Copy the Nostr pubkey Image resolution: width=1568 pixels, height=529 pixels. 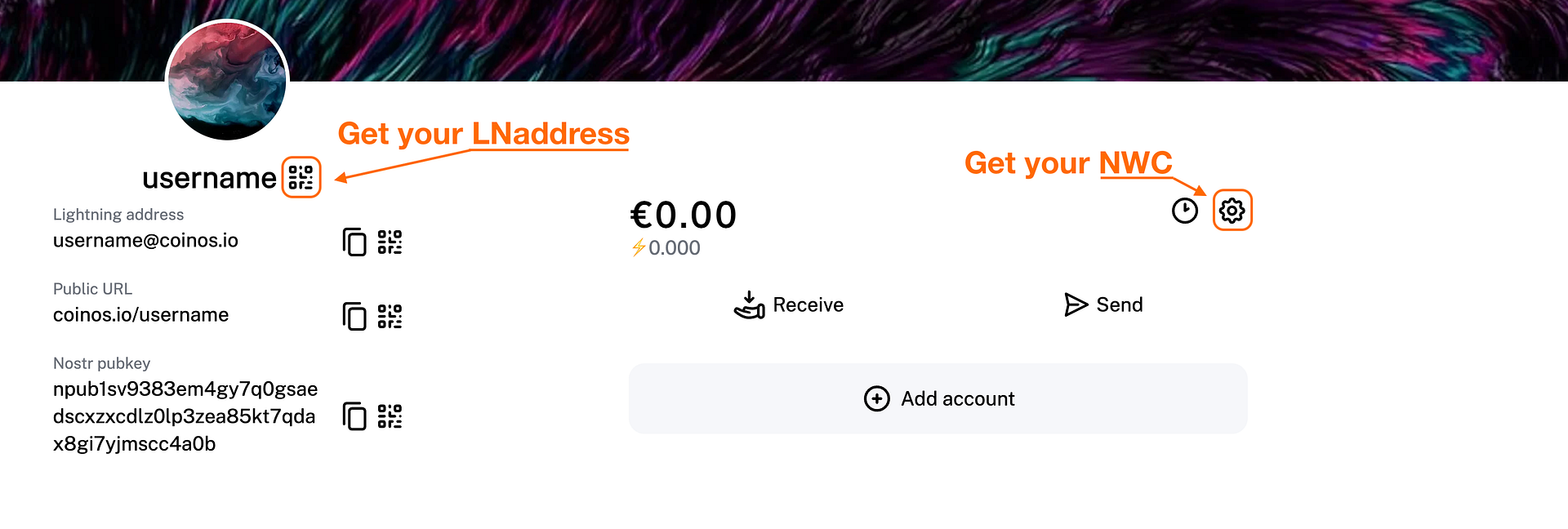click(x=354, y=416)
